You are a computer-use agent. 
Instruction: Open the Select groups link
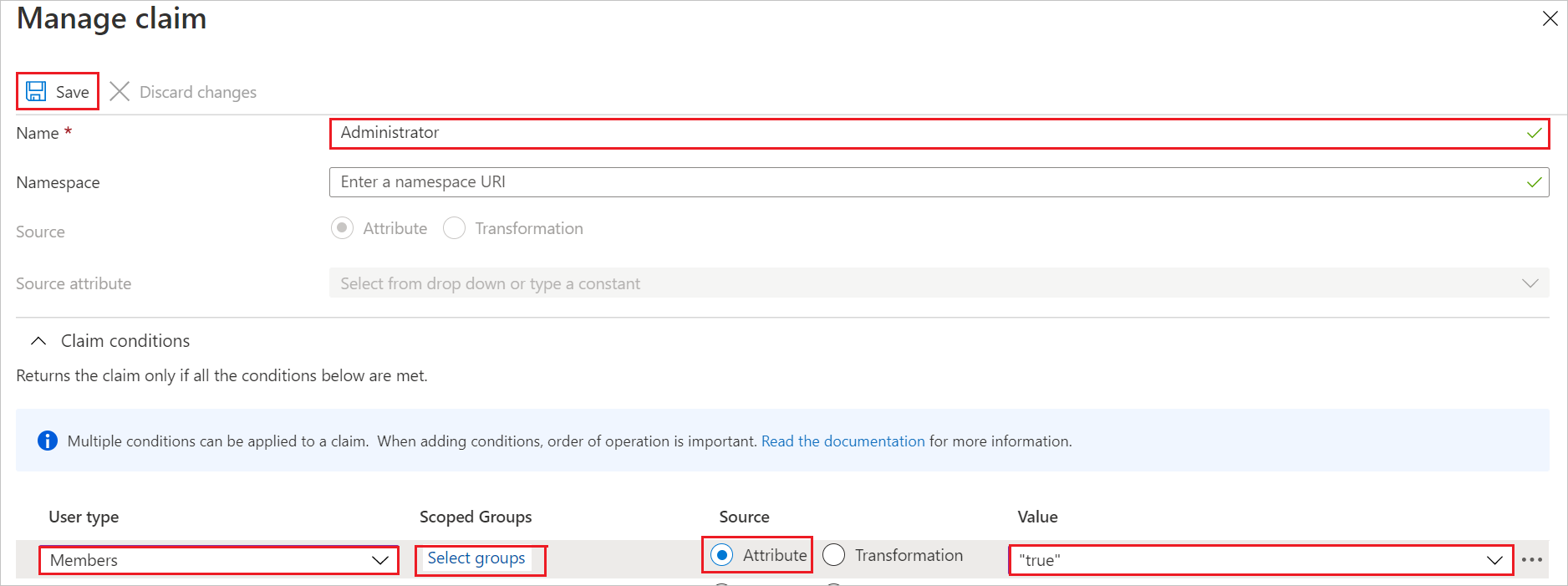(476, 558)
